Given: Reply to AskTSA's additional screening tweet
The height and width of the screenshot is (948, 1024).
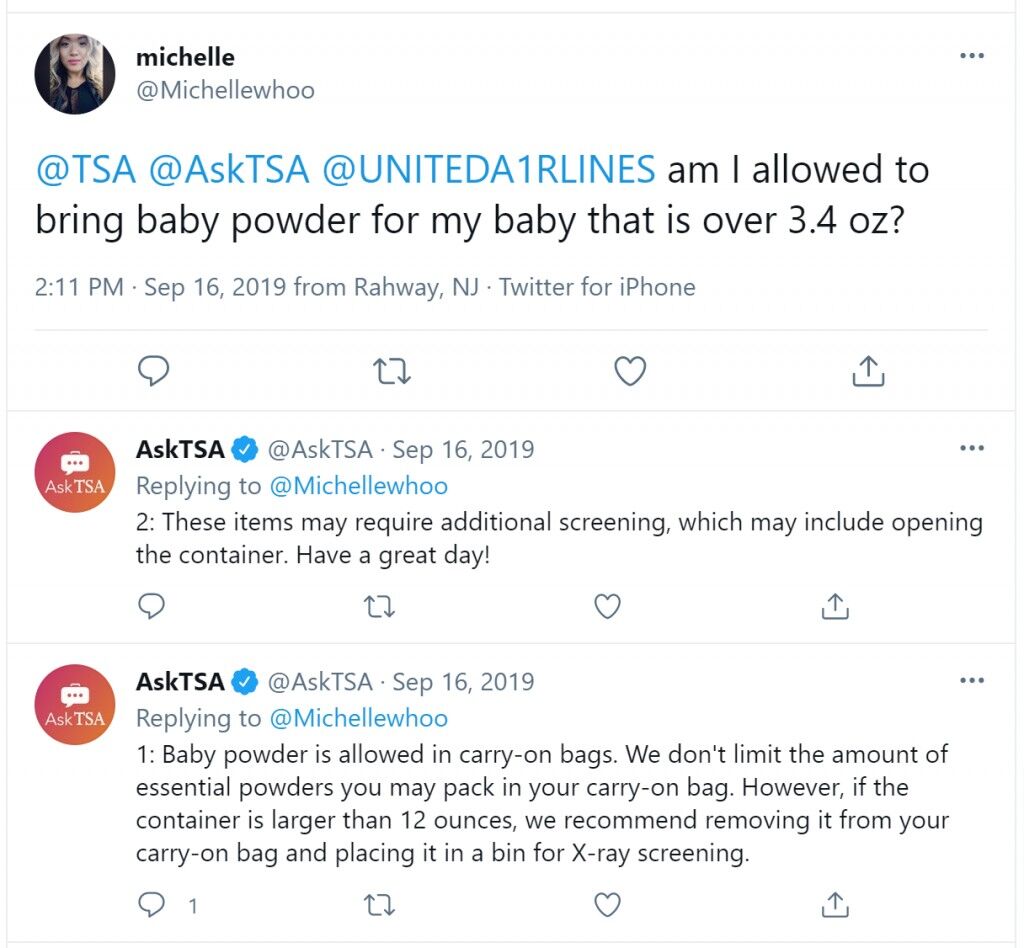Looking at the screenshot, I should pyautogui.click(x=152, y=607).
